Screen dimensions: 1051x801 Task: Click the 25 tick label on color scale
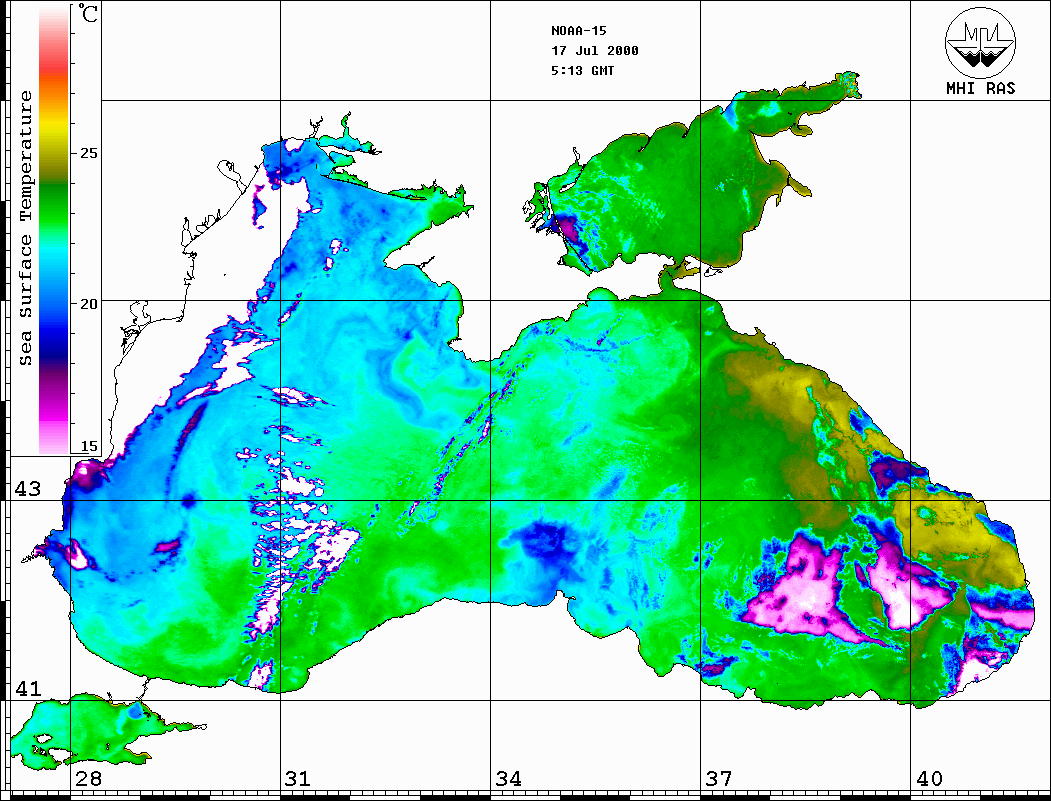tap(88, 153)
